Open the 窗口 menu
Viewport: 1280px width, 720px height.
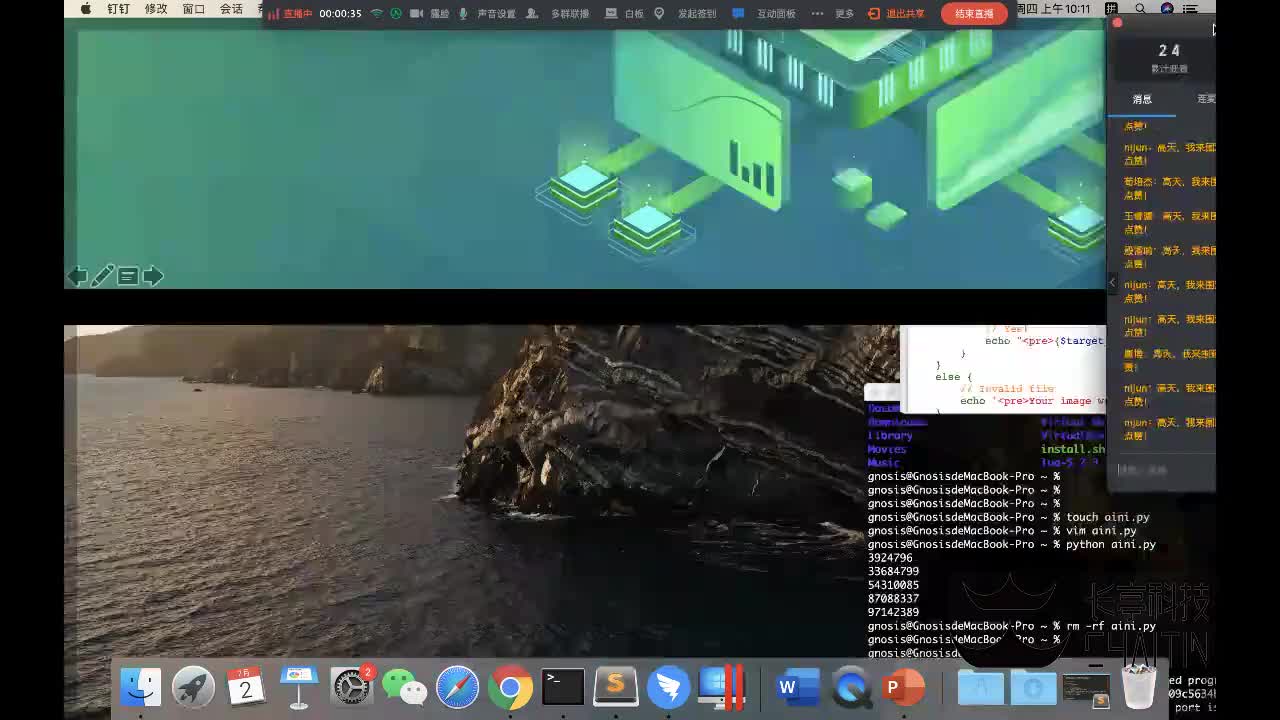point(194,9)
